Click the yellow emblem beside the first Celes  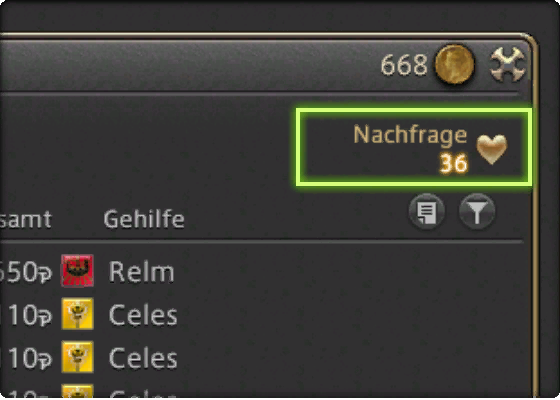[78, 314]
